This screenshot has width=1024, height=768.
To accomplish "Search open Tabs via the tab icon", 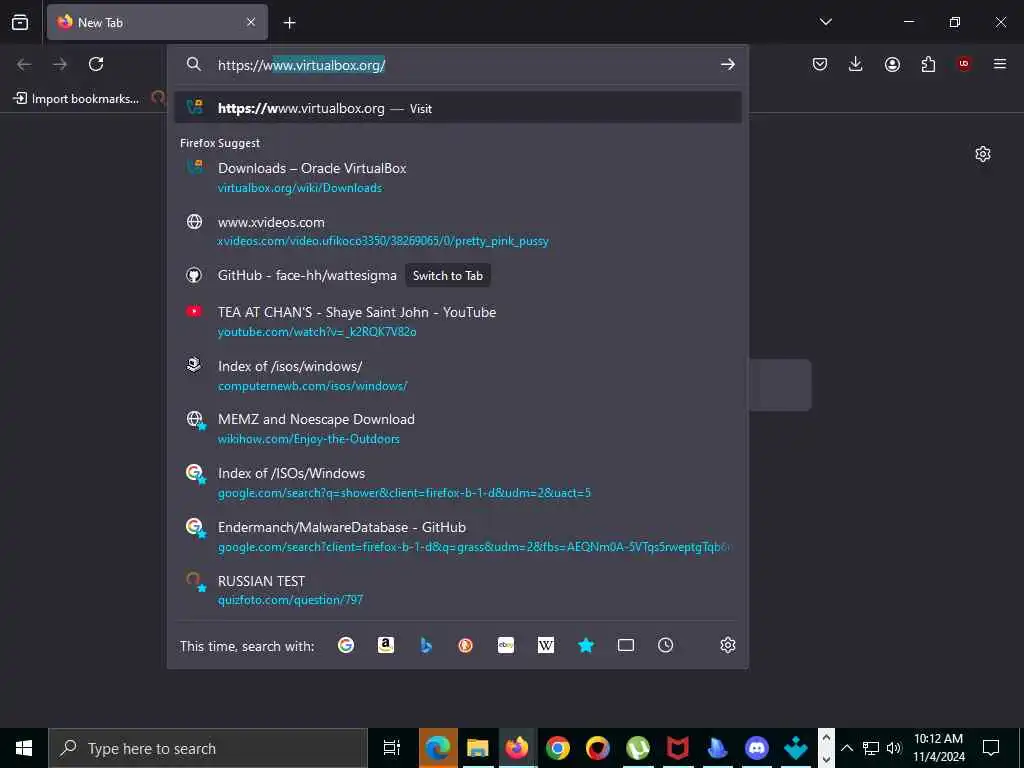I will click(626, 645).
